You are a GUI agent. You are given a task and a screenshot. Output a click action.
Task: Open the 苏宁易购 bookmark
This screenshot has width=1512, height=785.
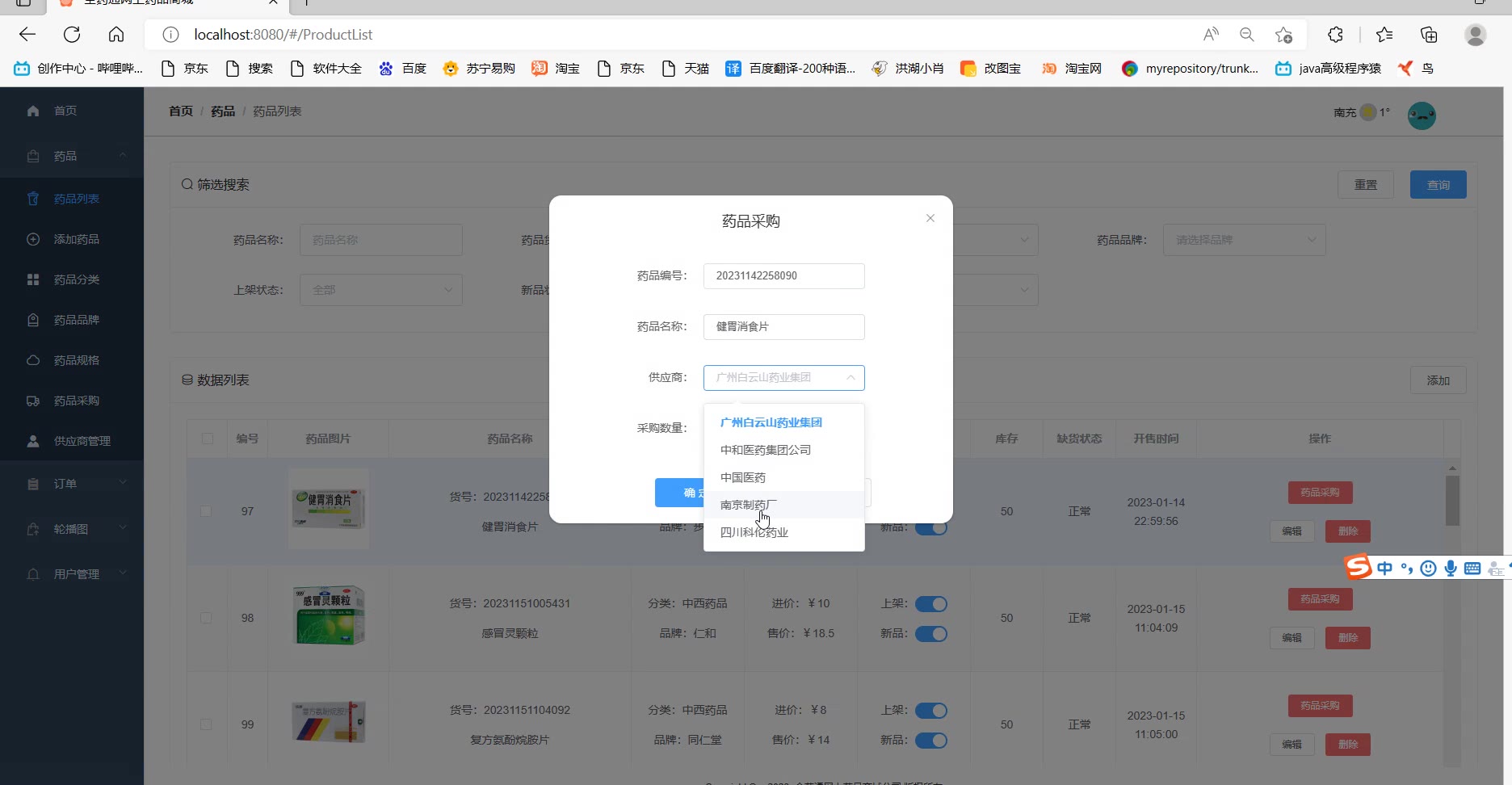coord(479,69)
